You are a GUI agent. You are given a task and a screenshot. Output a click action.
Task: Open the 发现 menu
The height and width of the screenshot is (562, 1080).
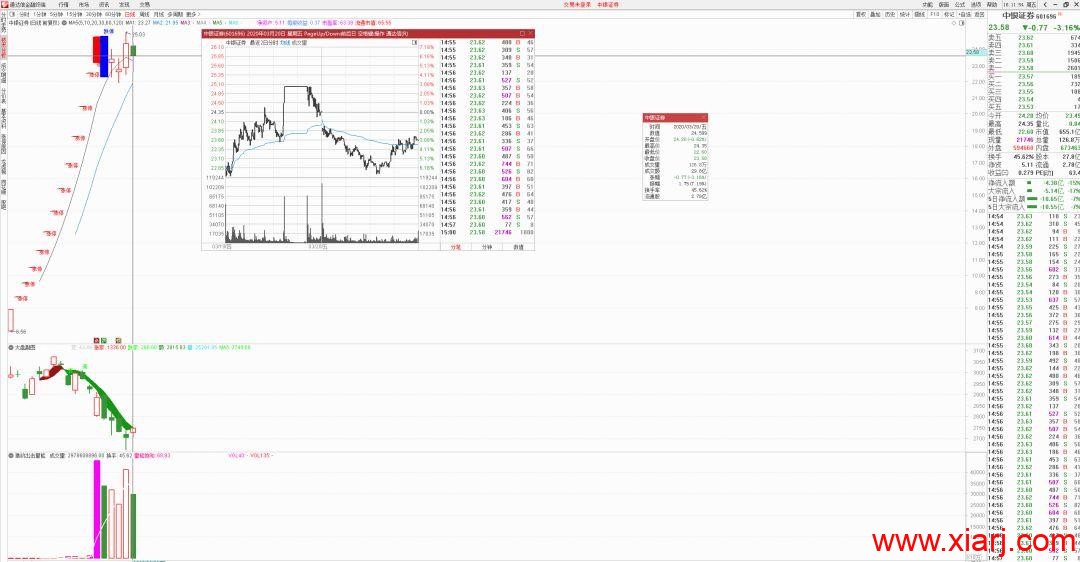[x=124, y=4]
